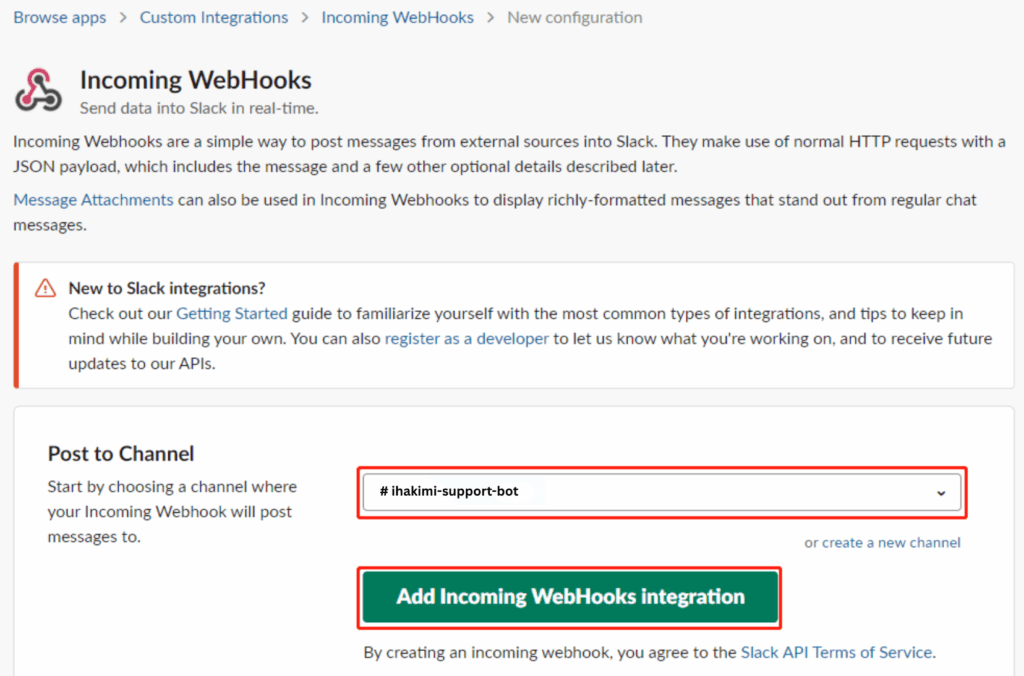Click the chevron arrow in channel selector

pos(940,492)
